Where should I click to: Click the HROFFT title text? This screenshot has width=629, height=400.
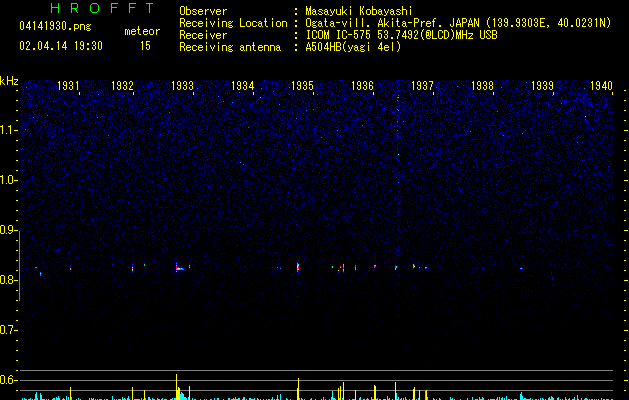pyautogui.click(x=102, y=8)
